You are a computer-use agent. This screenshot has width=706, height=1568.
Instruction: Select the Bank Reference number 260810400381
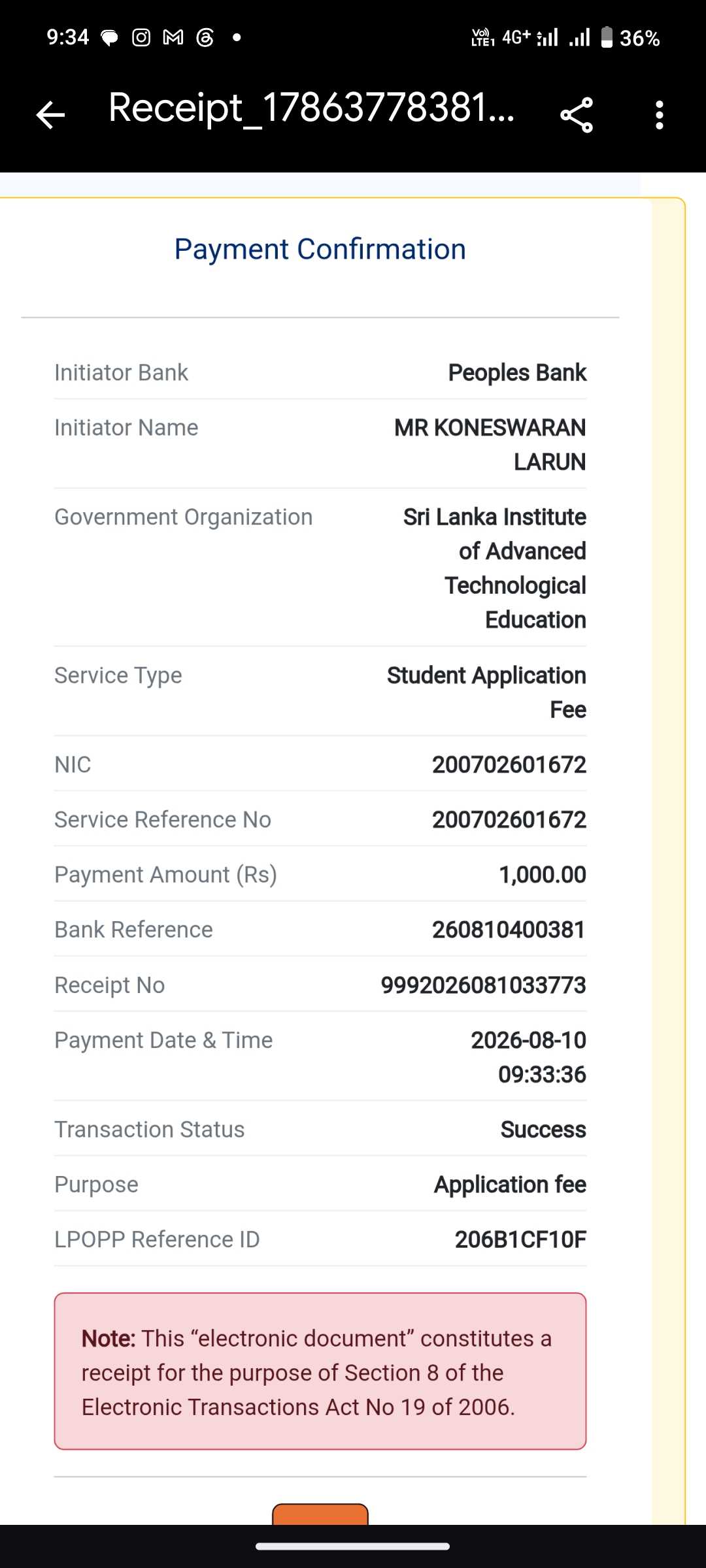coord(509,929)
